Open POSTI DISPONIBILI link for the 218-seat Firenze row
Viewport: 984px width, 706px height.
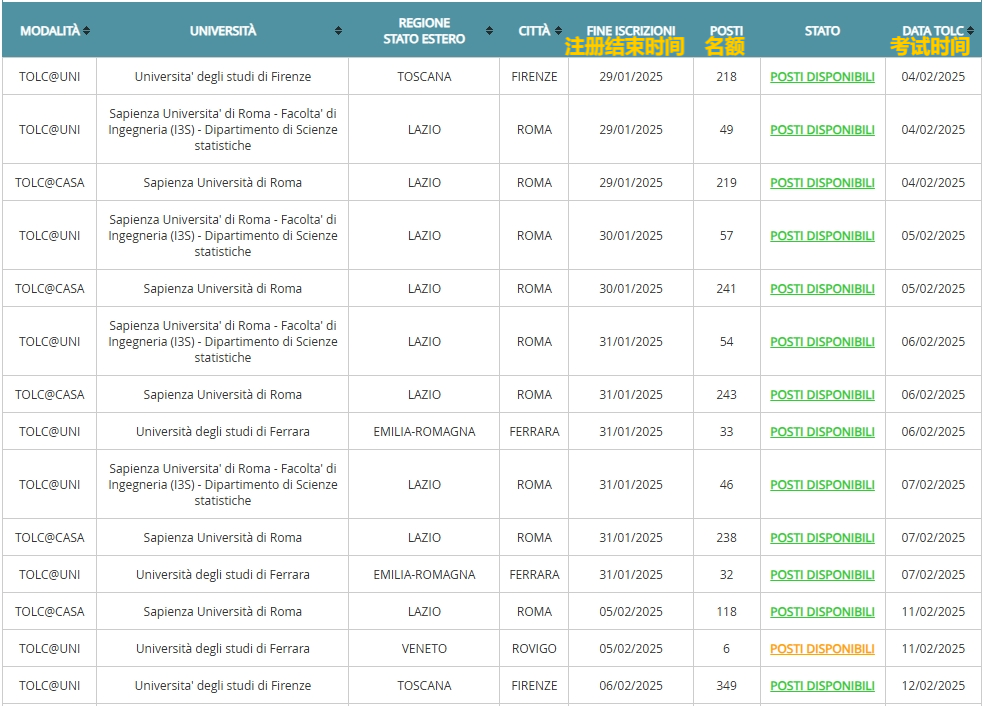click(x=822, y=77)
